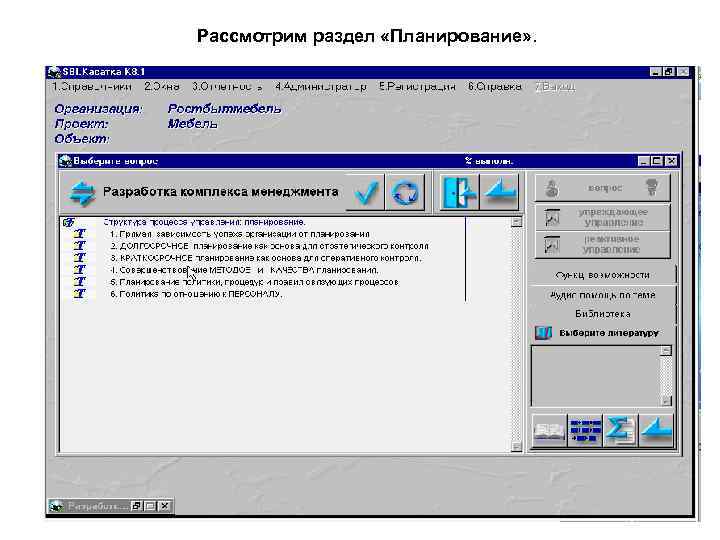720x540 pixels.
Task: Select item '3. КРАТКОСРОЧНОЕ планирование'
Action: coord(265,258)
